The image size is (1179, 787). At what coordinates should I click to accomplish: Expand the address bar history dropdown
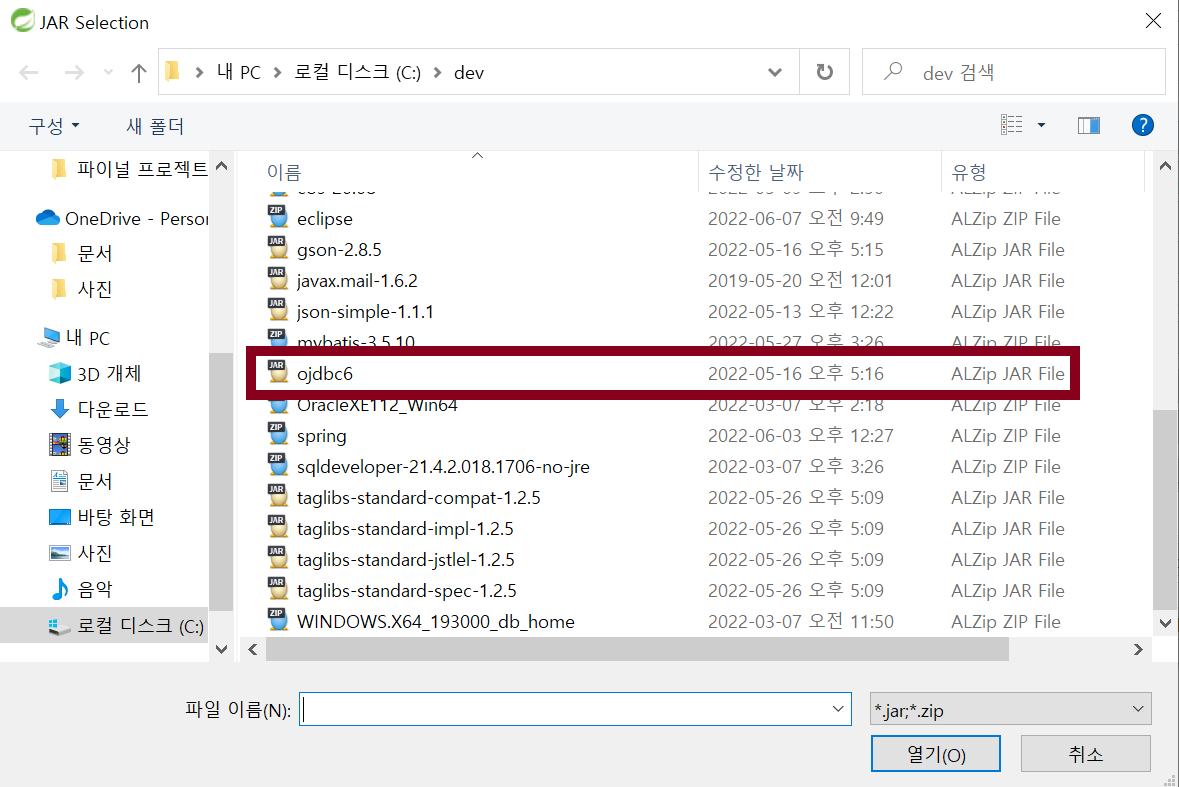click(x=774, y=72)
